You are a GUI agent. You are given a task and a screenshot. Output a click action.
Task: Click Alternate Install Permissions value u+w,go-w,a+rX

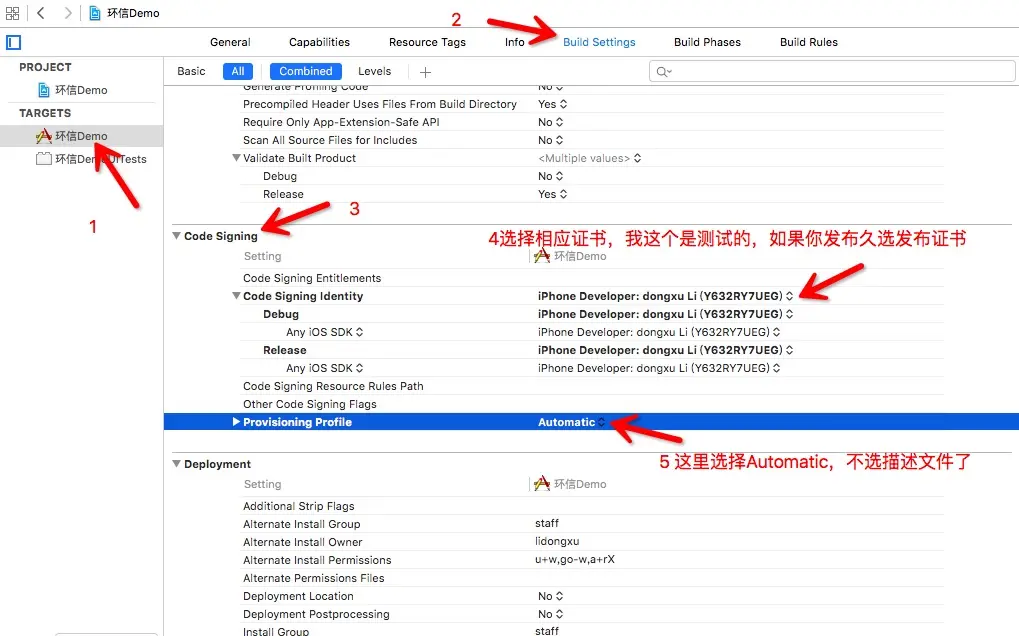[x=574, y=559]
